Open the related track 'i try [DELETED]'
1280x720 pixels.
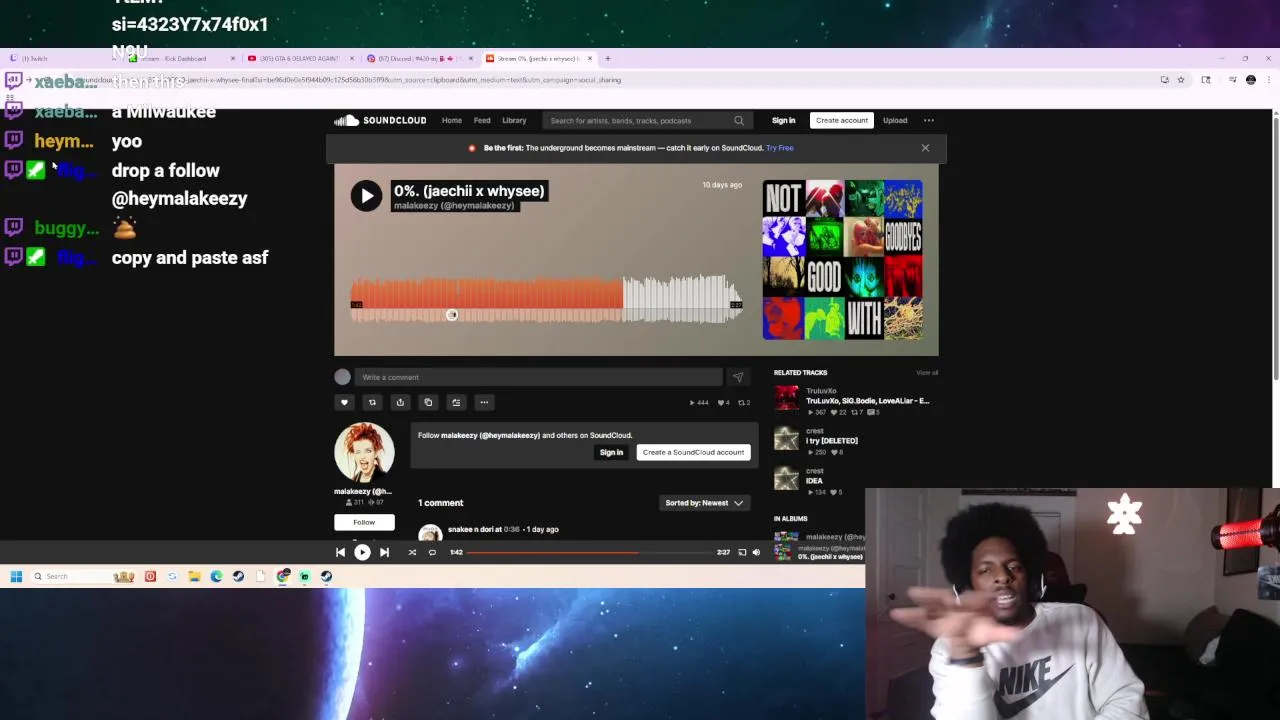pos(832,441)
